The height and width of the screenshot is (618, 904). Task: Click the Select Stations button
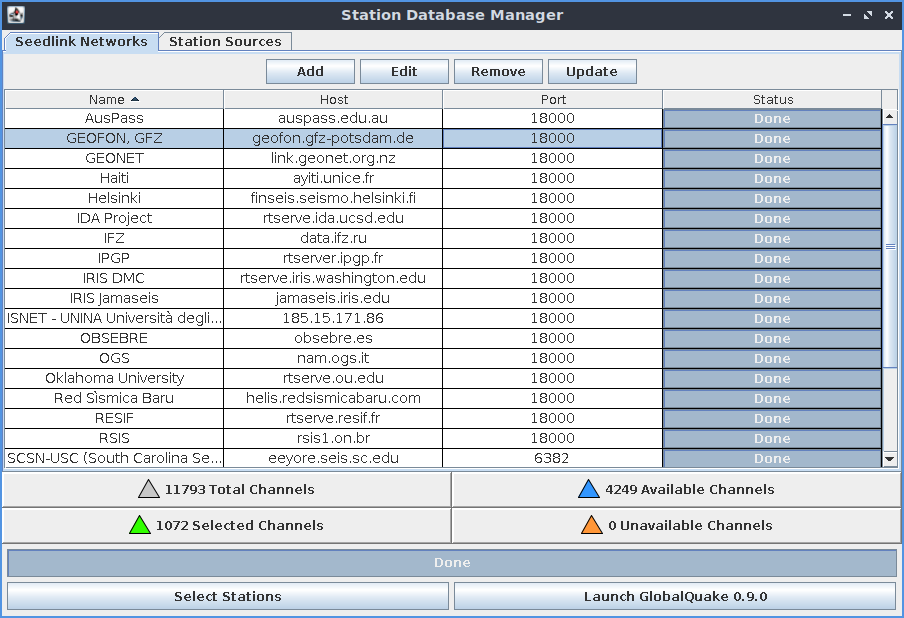pyautogui.click(x=227, y=596)
